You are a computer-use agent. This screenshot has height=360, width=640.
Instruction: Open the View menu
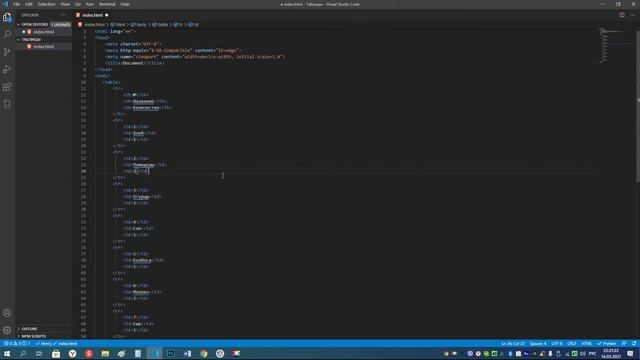pyautogui.click(x=65, y=4)
